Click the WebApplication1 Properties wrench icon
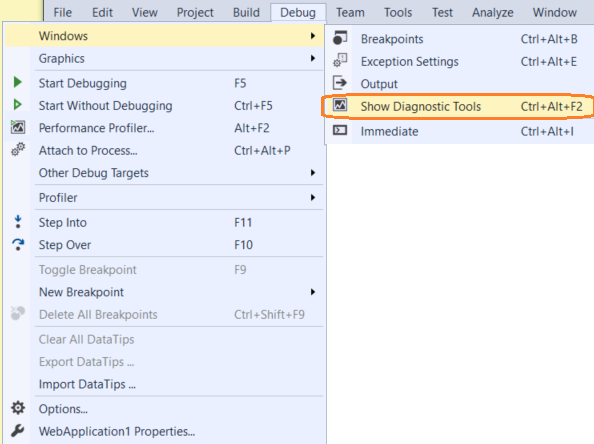594x444 pixels. (17, 431)
